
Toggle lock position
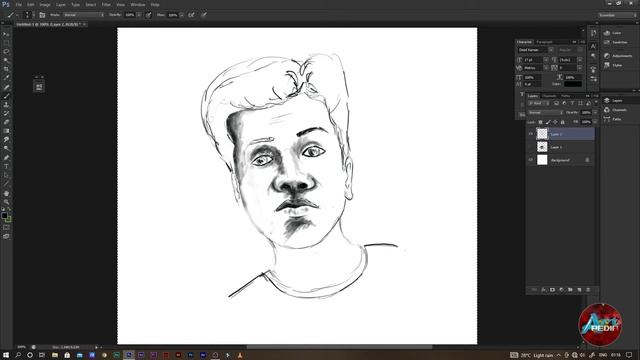[x=555, y=122]
